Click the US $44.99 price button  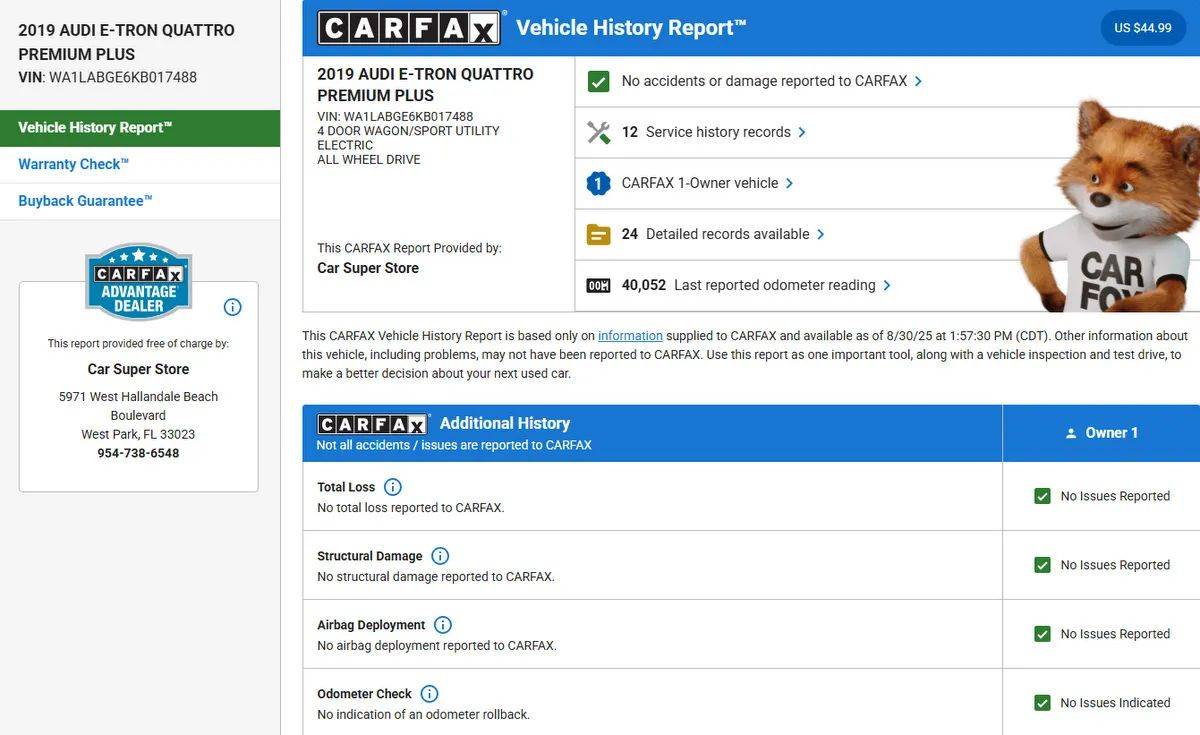(1143, 28)
